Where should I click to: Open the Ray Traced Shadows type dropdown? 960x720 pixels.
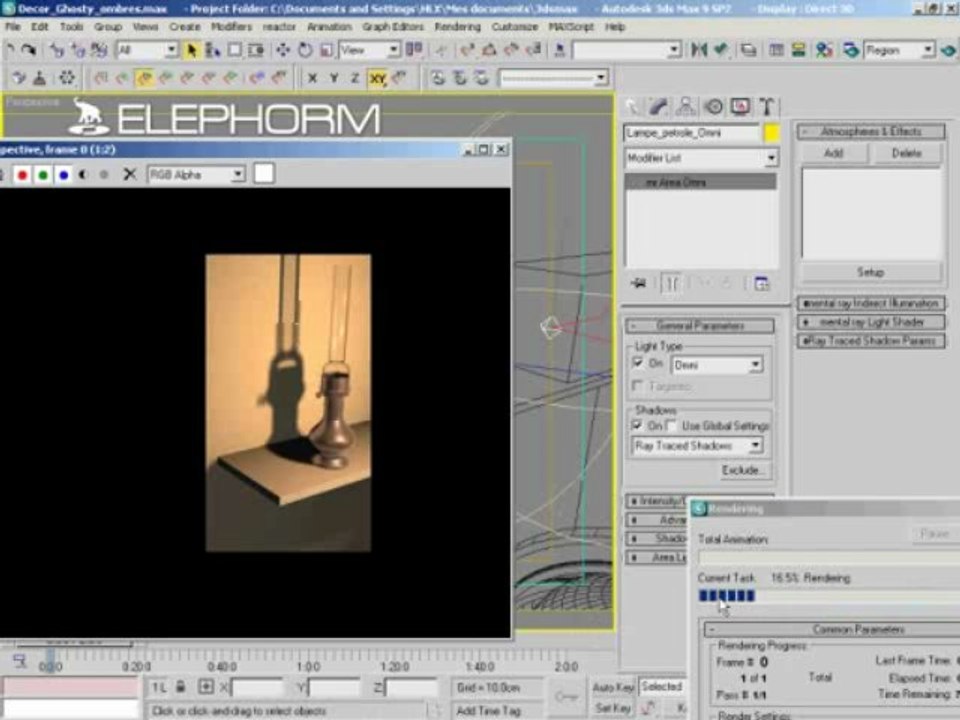click(697, 446)
